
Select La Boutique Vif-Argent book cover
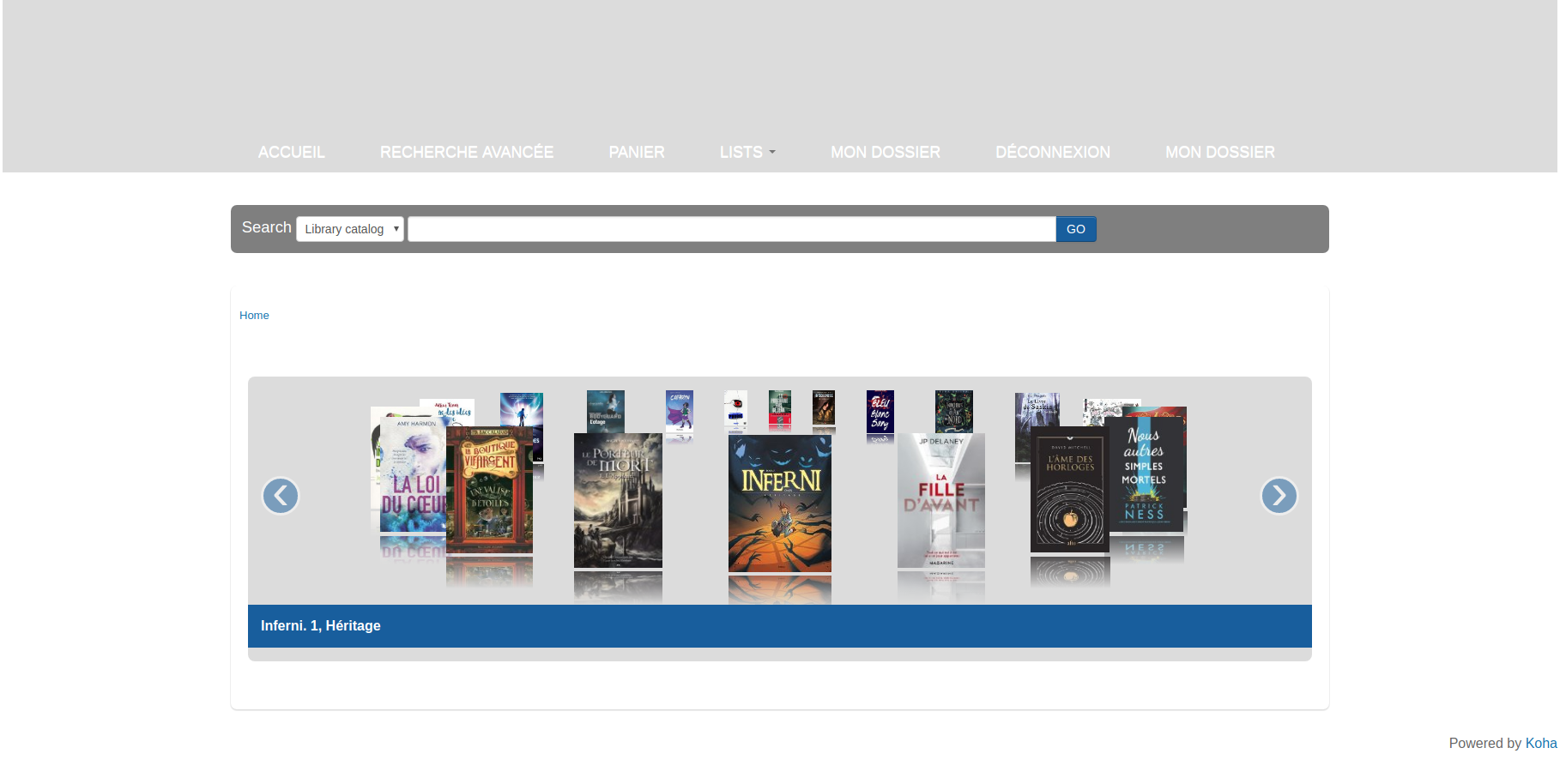click(x=489, y=491)
